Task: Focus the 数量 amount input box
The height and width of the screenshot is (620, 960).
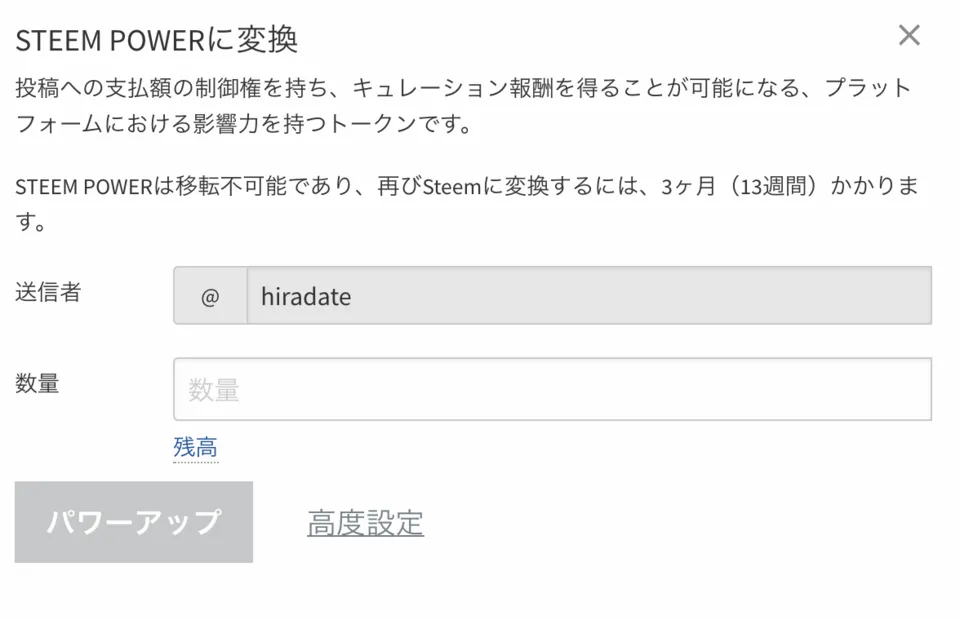Action: [x=552, y=389]
